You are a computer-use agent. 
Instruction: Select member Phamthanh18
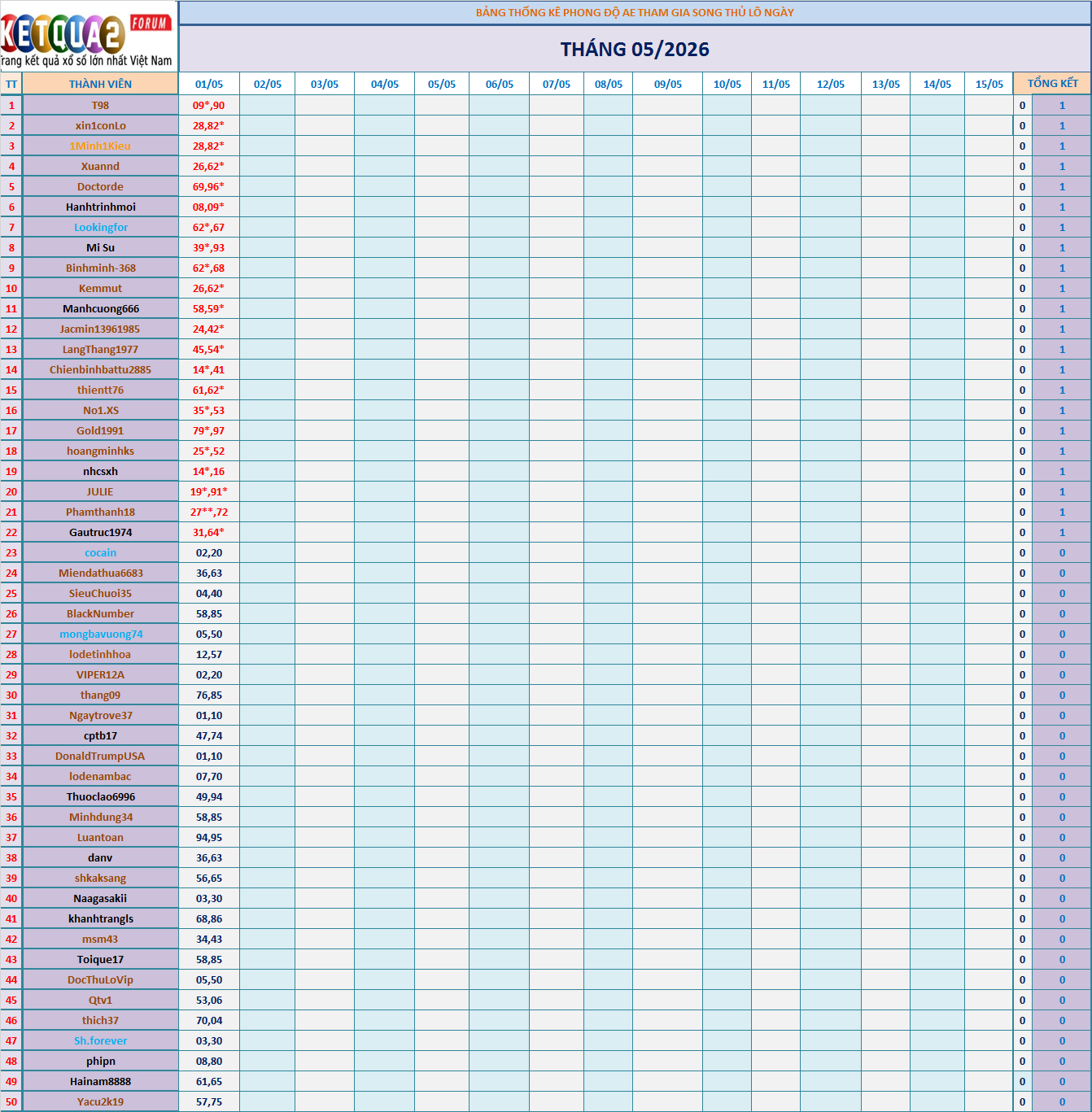100,512
